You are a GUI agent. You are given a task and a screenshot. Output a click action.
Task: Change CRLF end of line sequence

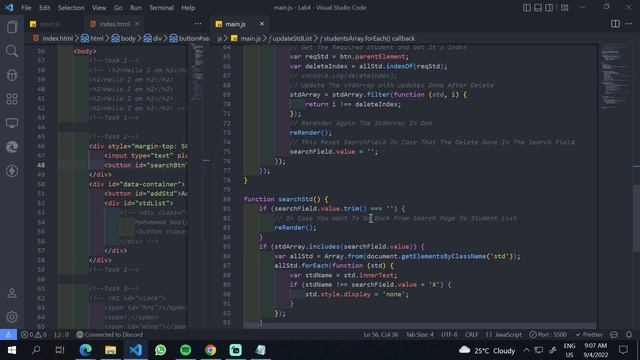[471, 334]
